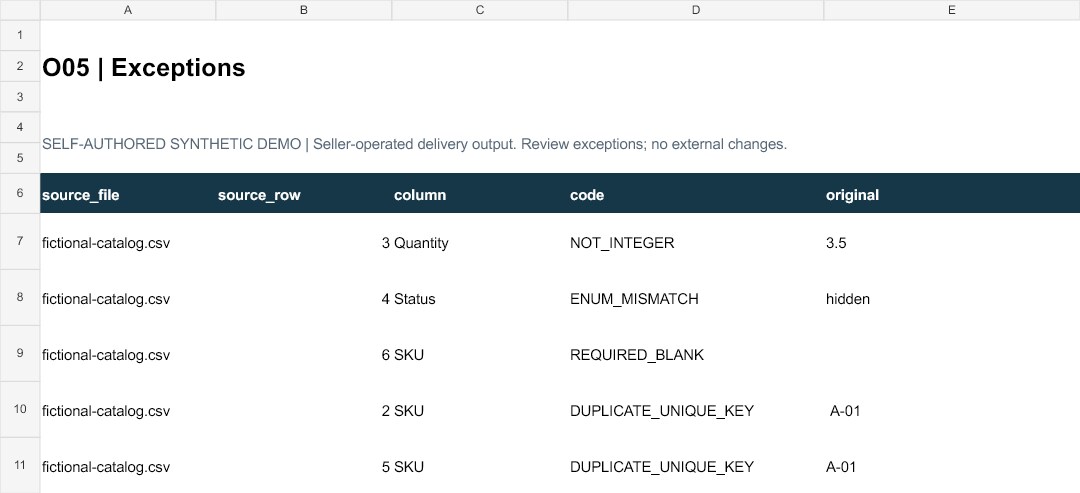The image size is (1080, 493).
Task: Click the 3 Quantity cell
Action: pyautogui.click(x=480, y=242)
